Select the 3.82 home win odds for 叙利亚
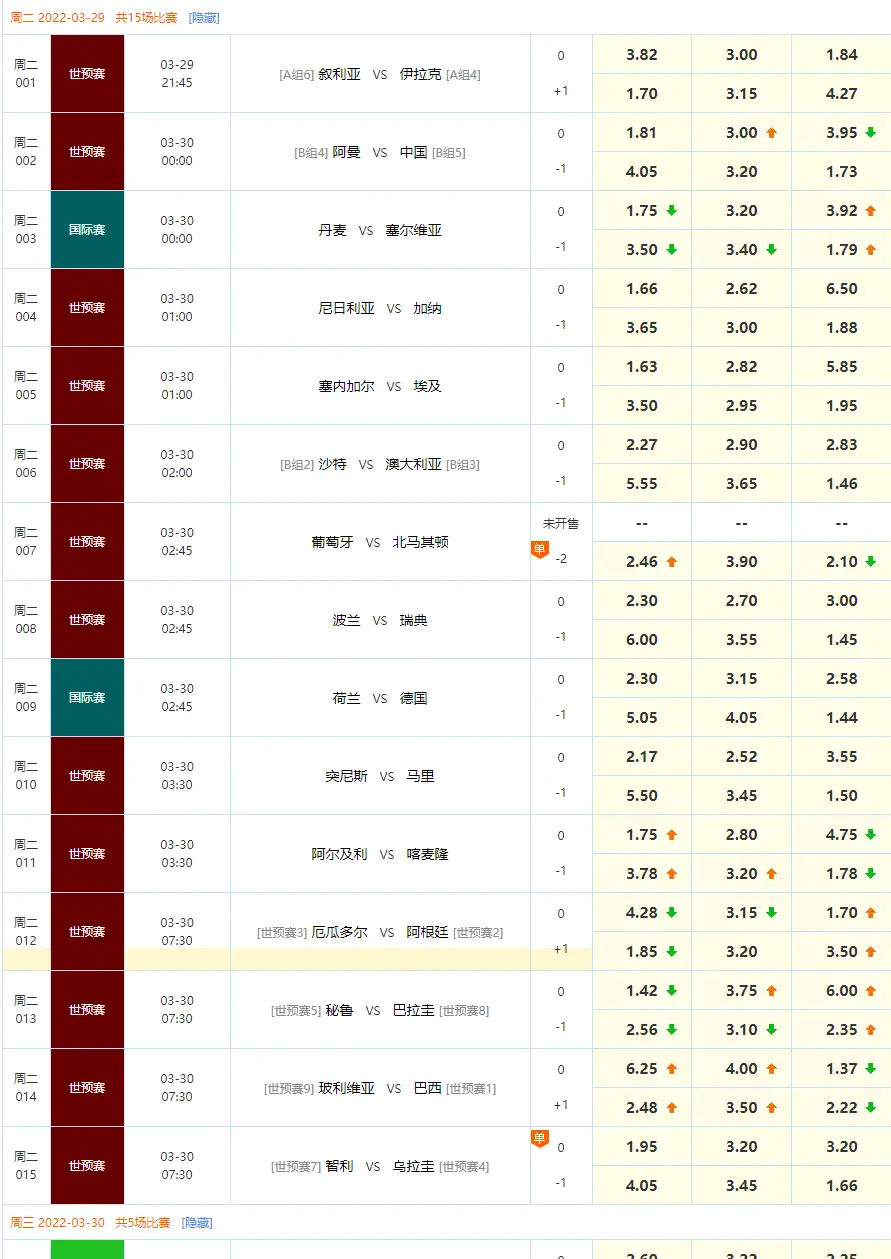 [x=641, y=55]
